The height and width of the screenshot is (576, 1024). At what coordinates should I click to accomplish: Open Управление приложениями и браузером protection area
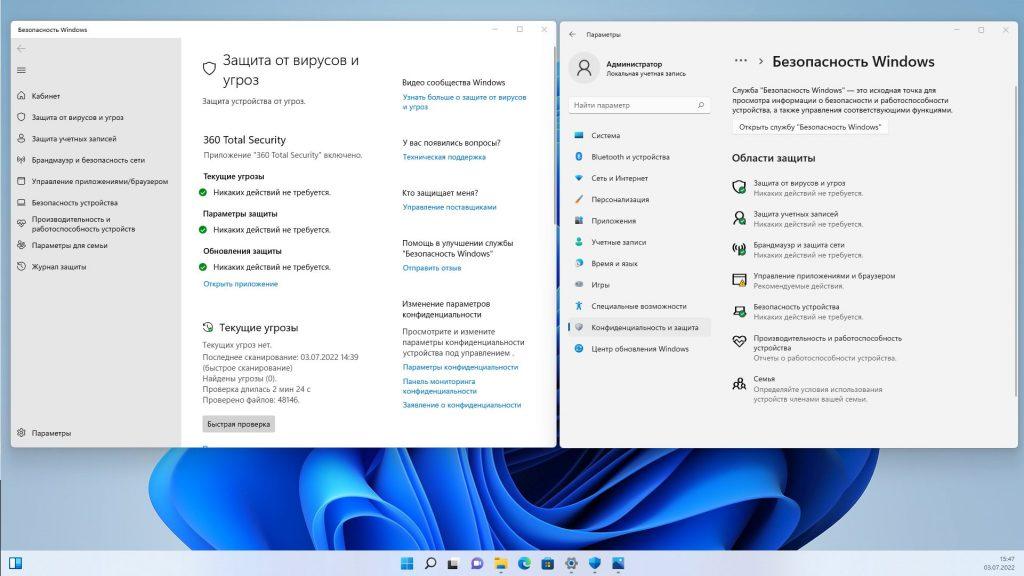[814, 281]
